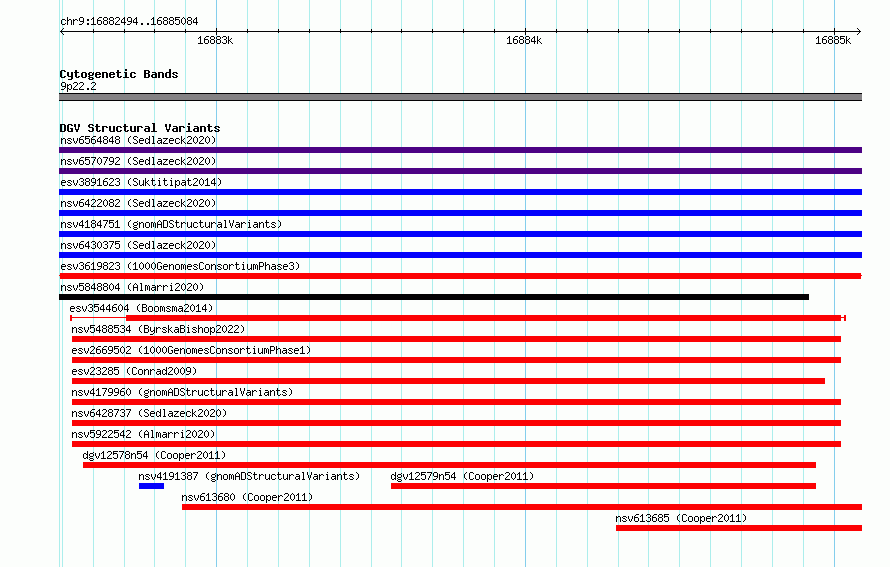This screenshot has height=567, width=890.
Task: Click the nsv4179960 red variant bar
Action: pyautogui.click(x=456, y=402)
